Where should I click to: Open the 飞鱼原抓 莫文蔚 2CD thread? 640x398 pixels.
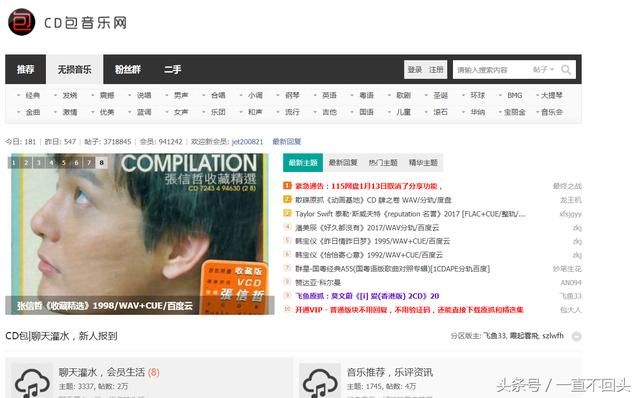click(x=367, y=296)
